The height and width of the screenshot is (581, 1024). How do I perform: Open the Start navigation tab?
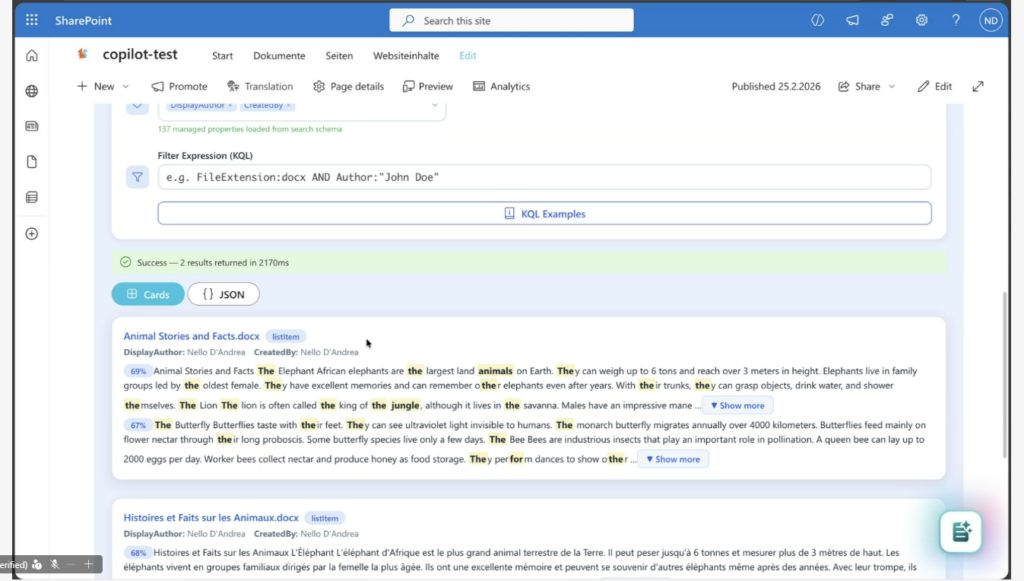pos(222,55)
